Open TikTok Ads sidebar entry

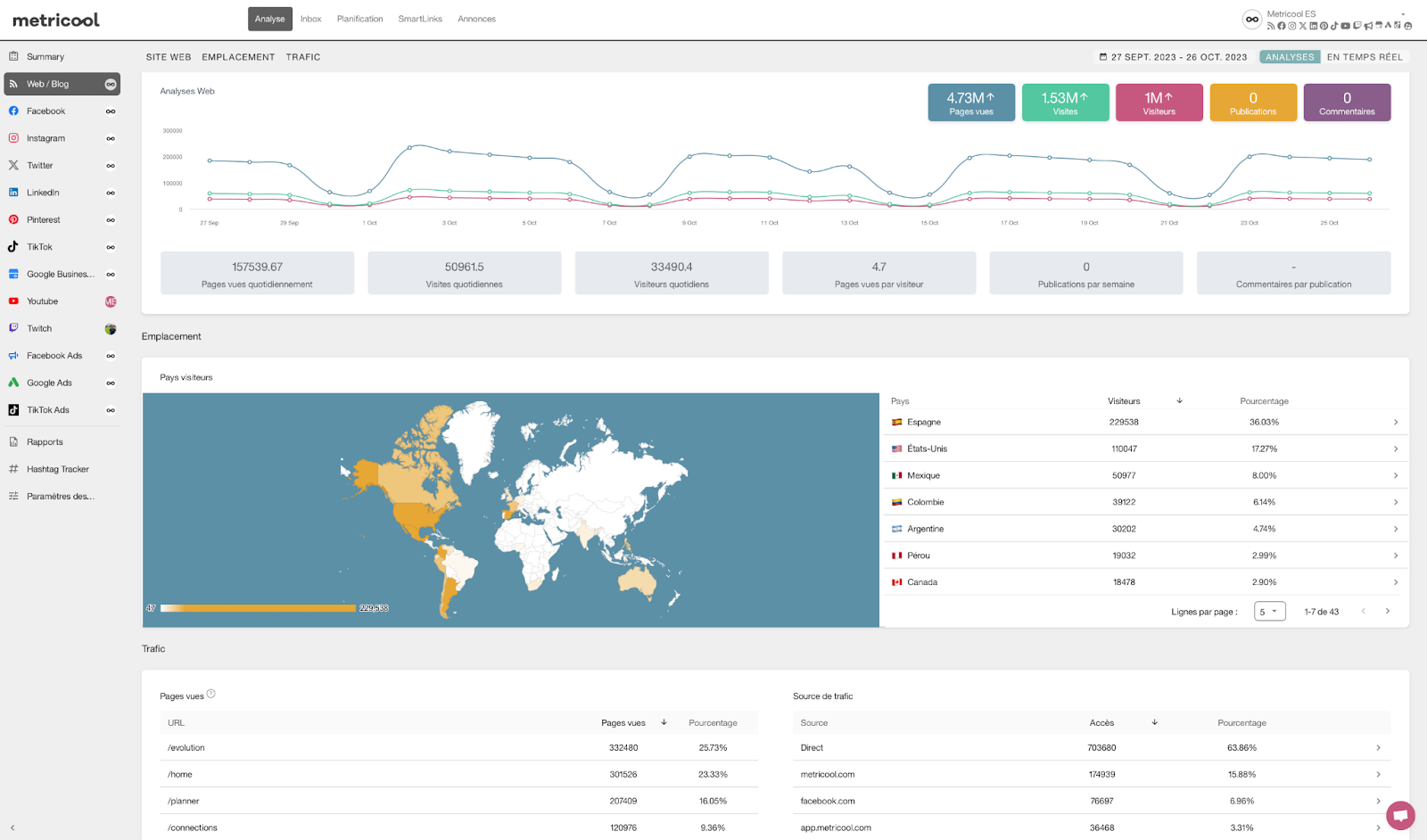[62, 410]
